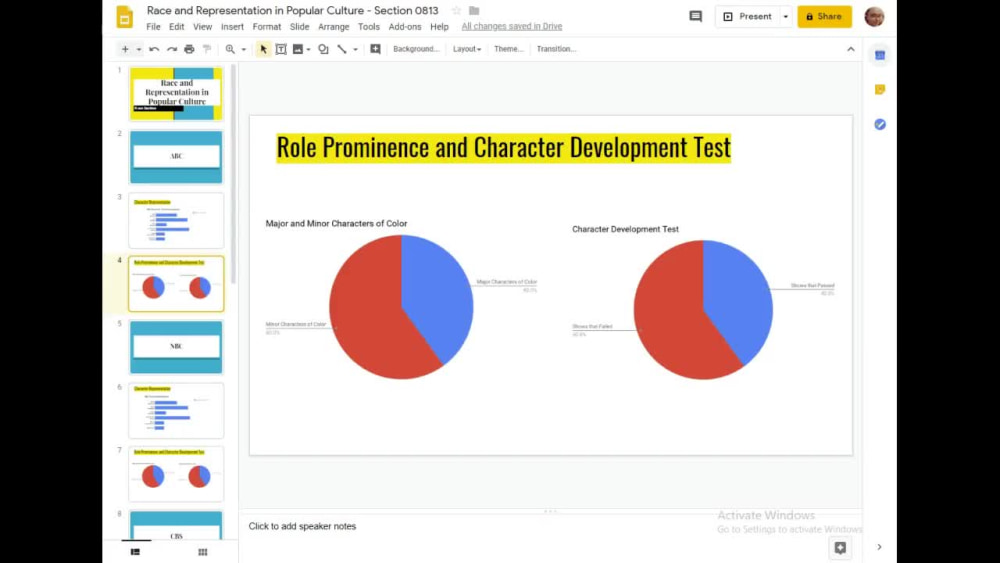Click the yellow Share button

[x=824, y=17]
